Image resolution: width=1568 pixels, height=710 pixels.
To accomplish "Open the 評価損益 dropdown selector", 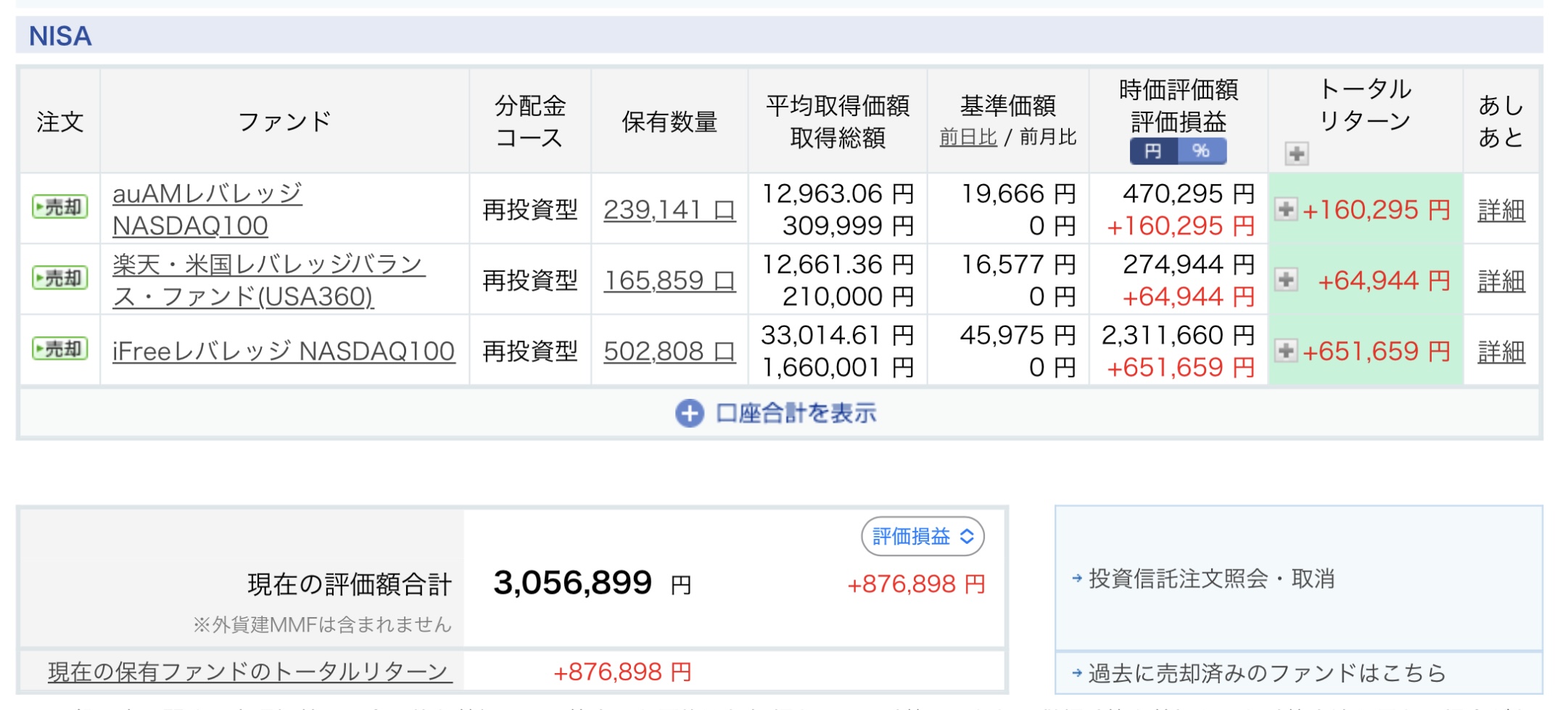I will 923,537.
